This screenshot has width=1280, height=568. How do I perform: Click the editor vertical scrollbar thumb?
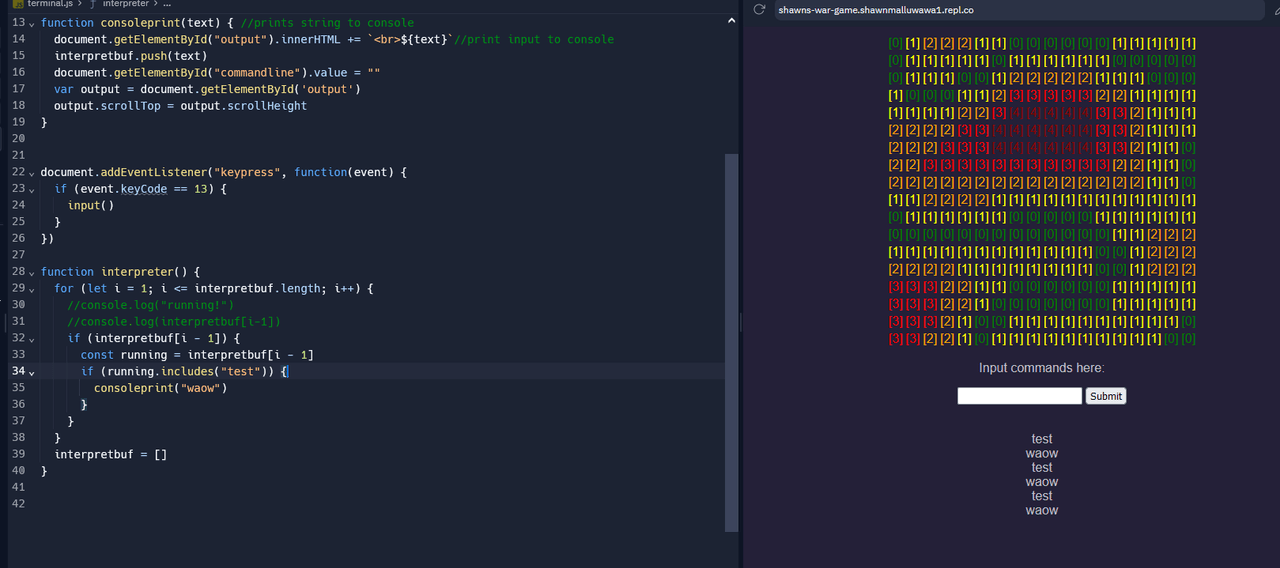731,340
